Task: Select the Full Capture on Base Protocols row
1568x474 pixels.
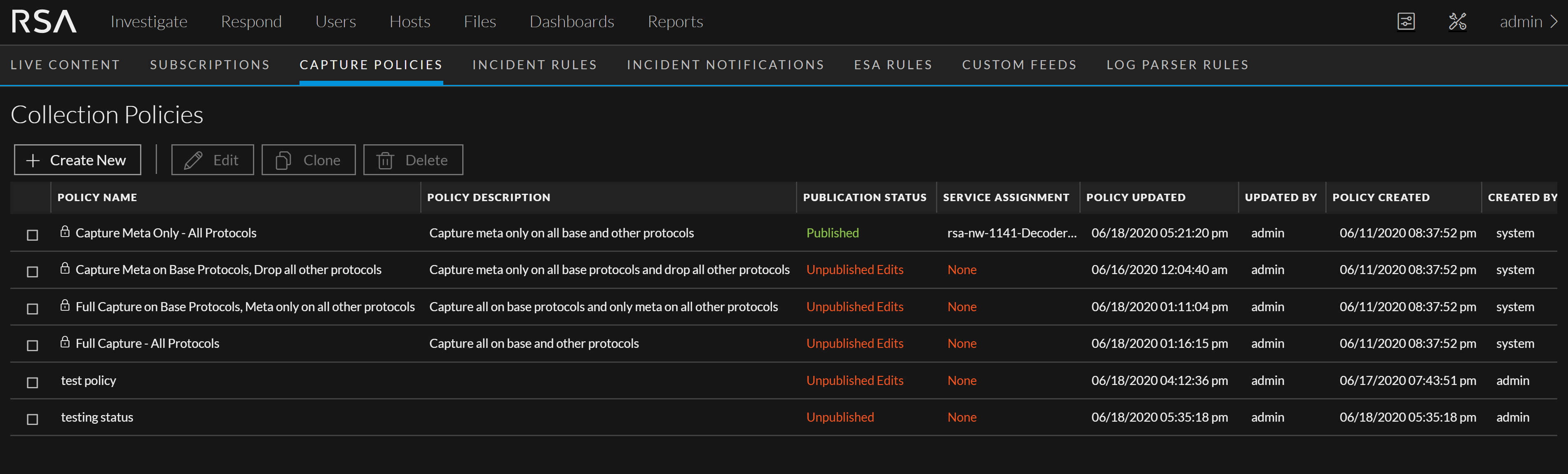Action: 33,309
